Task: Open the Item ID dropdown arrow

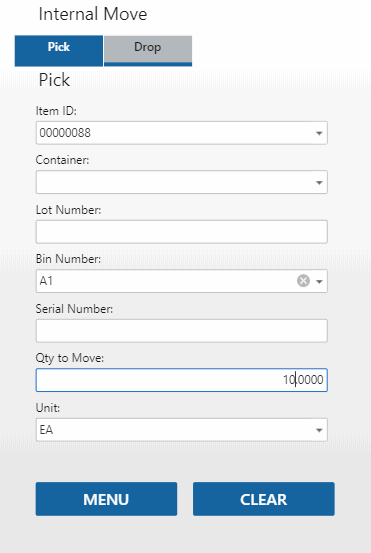Action: (x=319, y=133)
